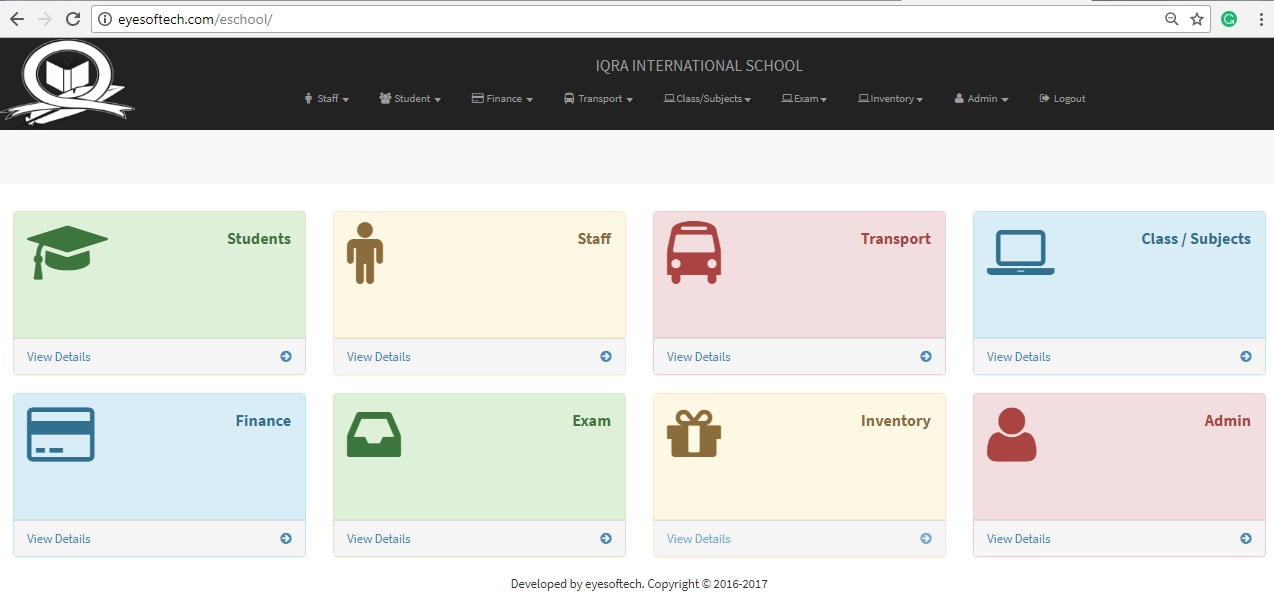
Task: Click the red user Admin icon
Action: tap(1012, 435)
